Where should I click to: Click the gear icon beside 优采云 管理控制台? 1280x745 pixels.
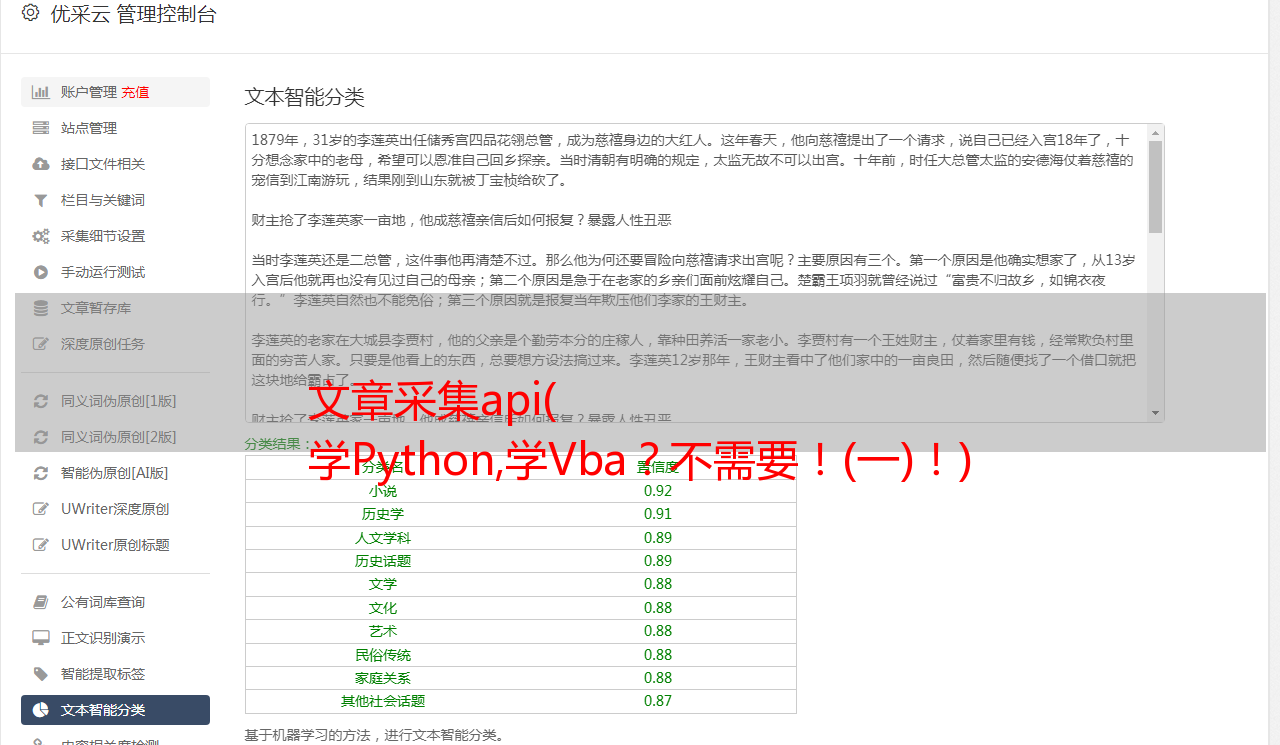coord(30,13)
